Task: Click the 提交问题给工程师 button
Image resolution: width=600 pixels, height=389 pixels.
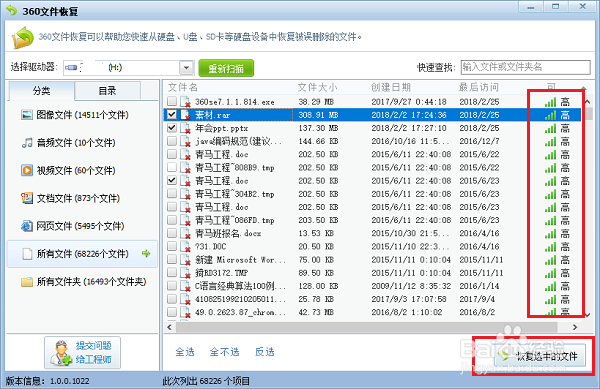Action: [x=83, y=353]
